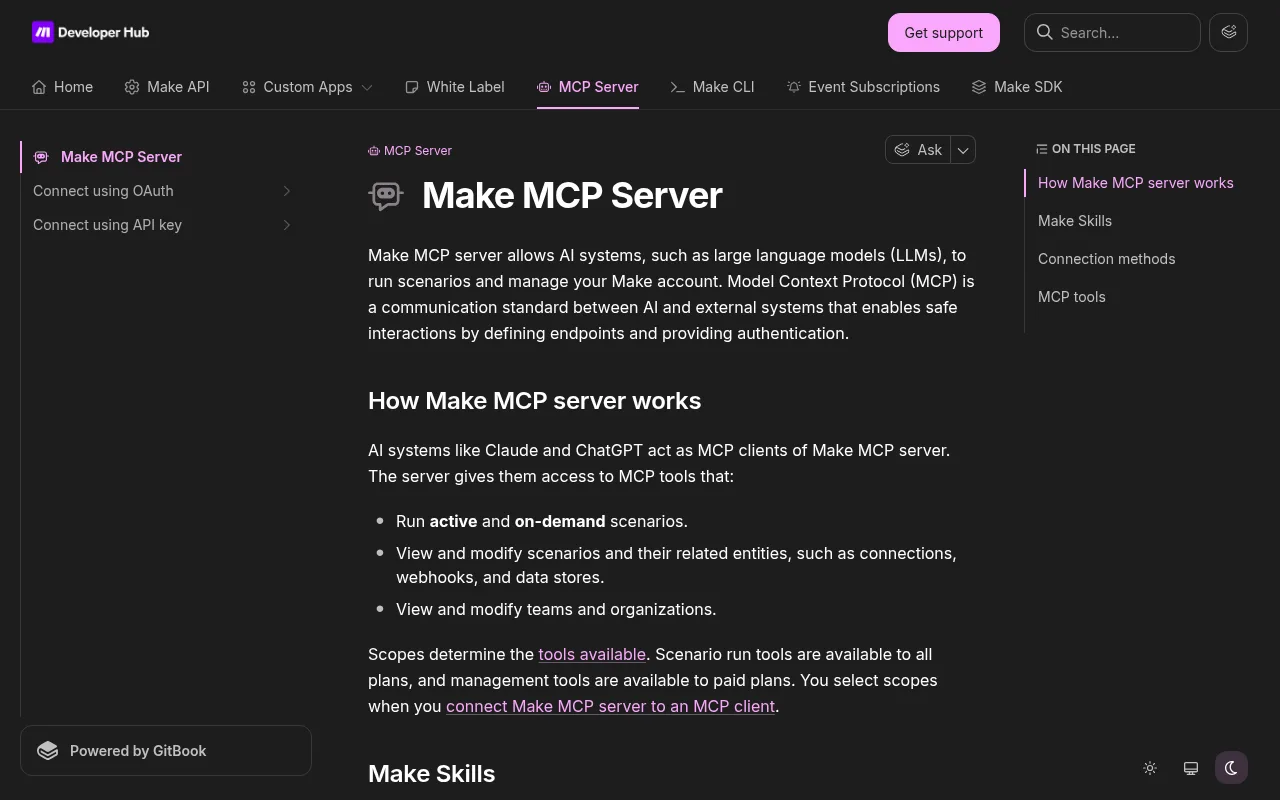Image resolution: width=1280 pixels, height=800 pixels.
Task: Open the Ask button dropdown arrow
Action: 963,150
